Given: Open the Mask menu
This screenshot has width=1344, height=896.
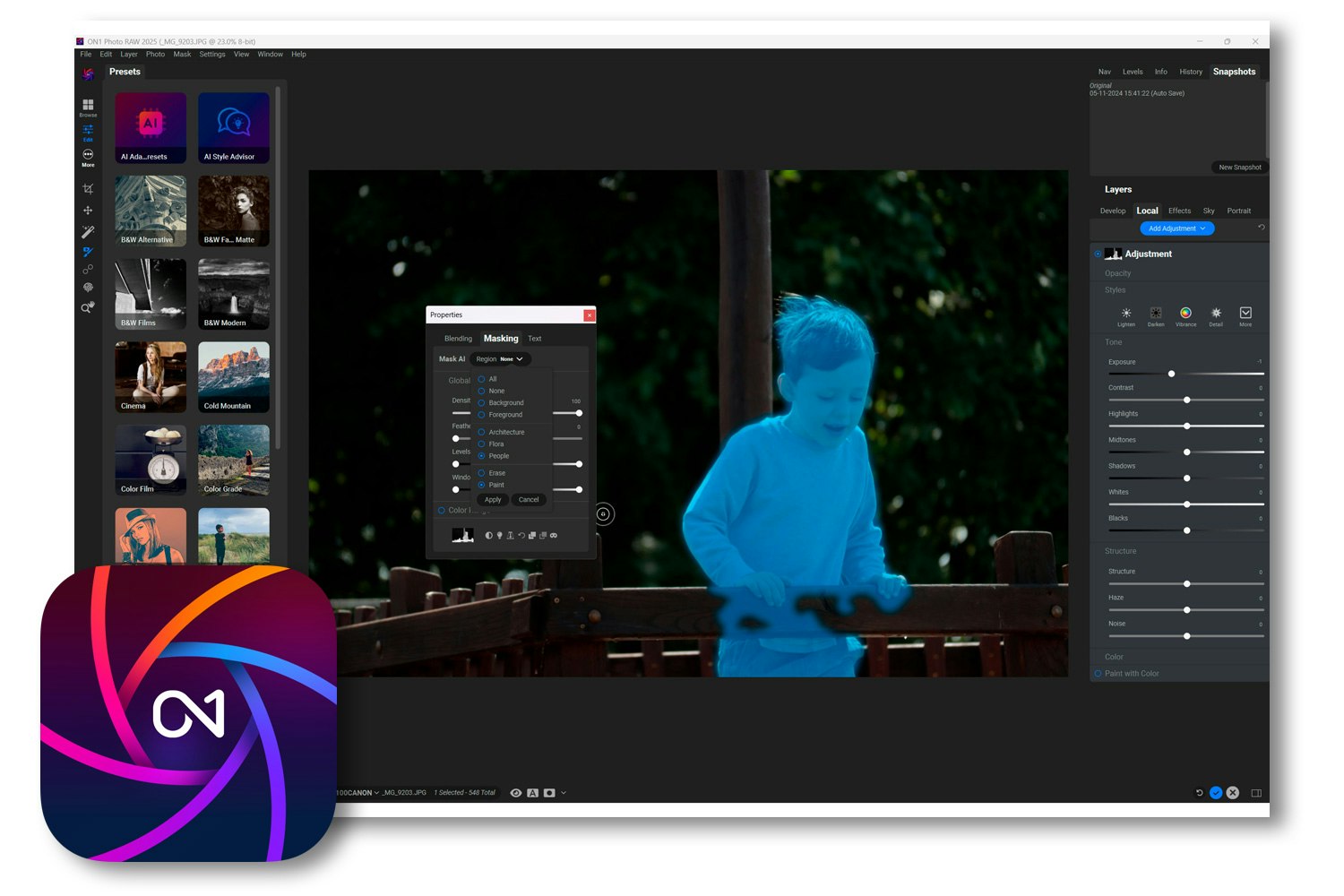Looking at the screenshot, I should [182, 55].
